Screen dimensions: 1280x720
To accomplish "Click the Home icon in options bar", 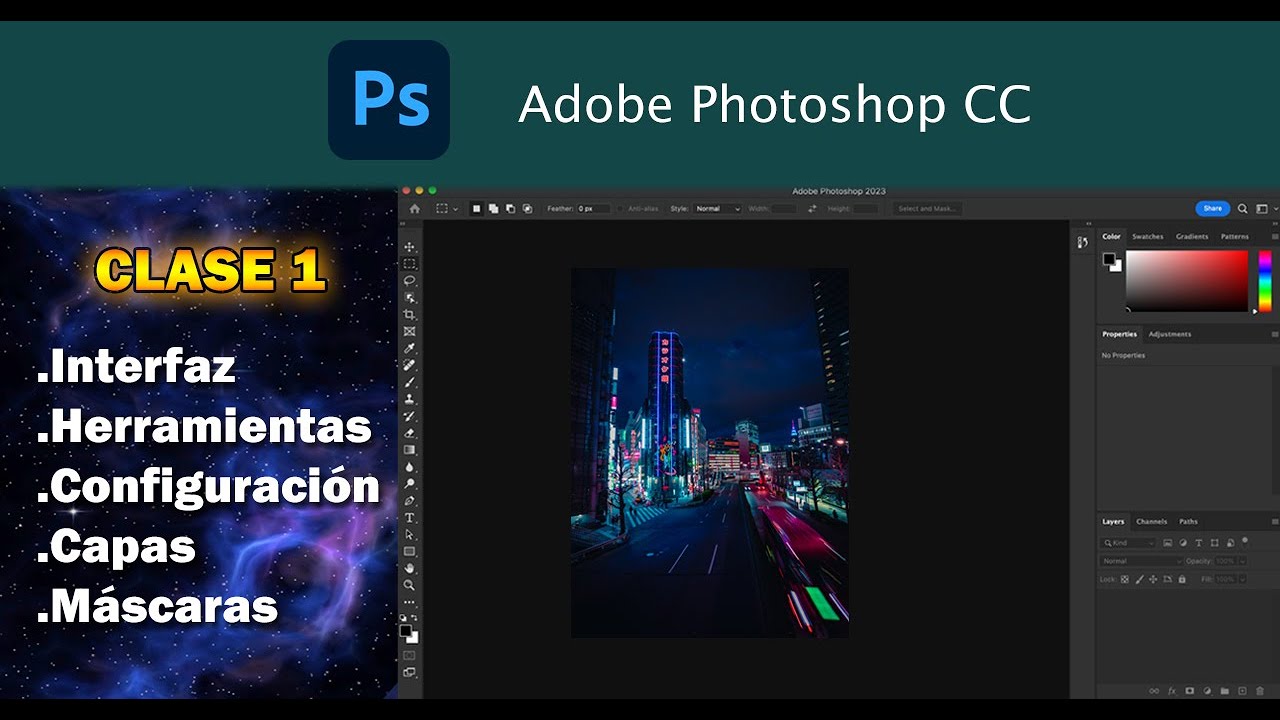I will (415, 209).
